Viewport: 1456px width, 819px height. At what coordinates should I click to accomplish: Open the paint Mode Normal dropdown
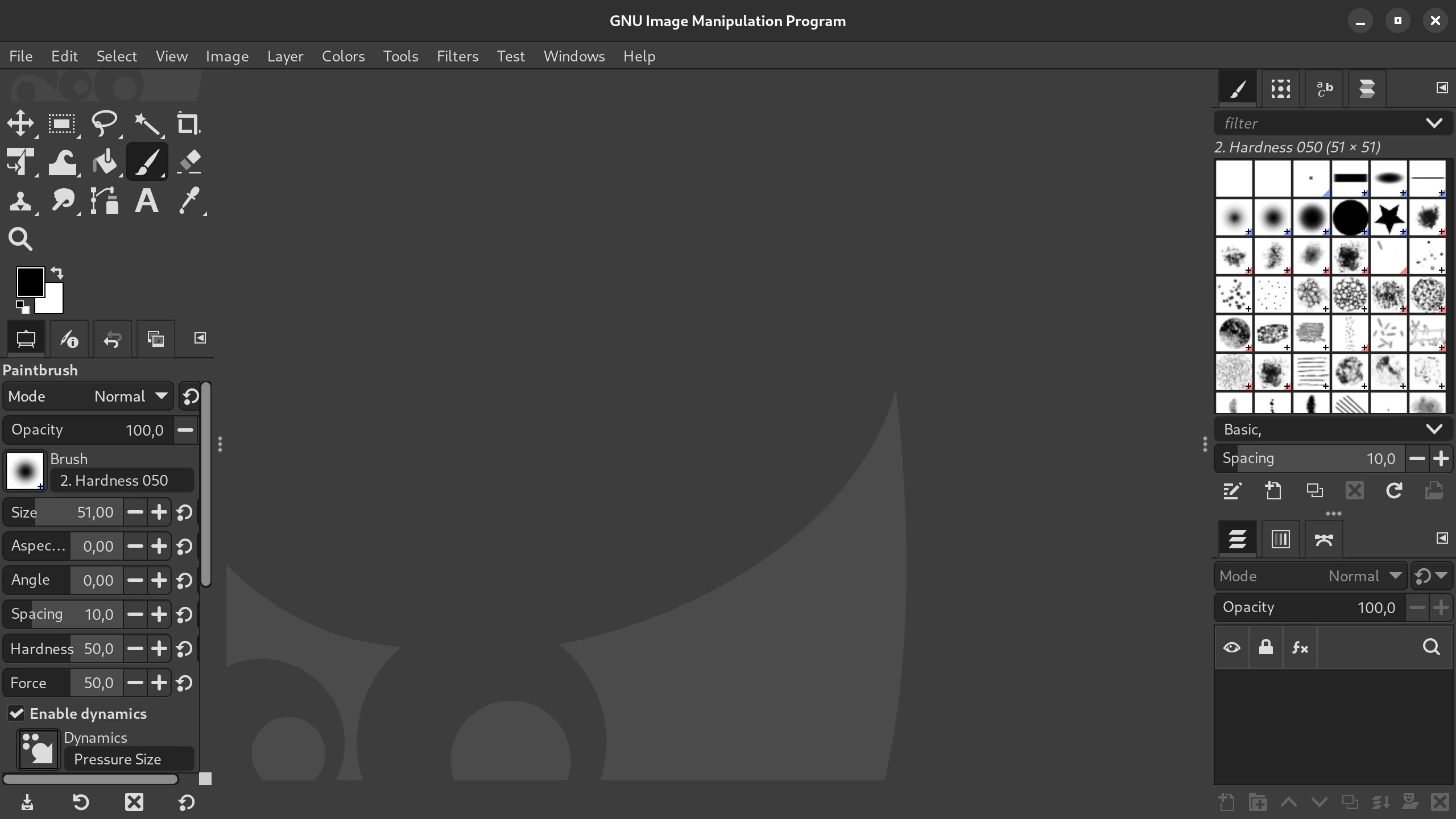88,396
